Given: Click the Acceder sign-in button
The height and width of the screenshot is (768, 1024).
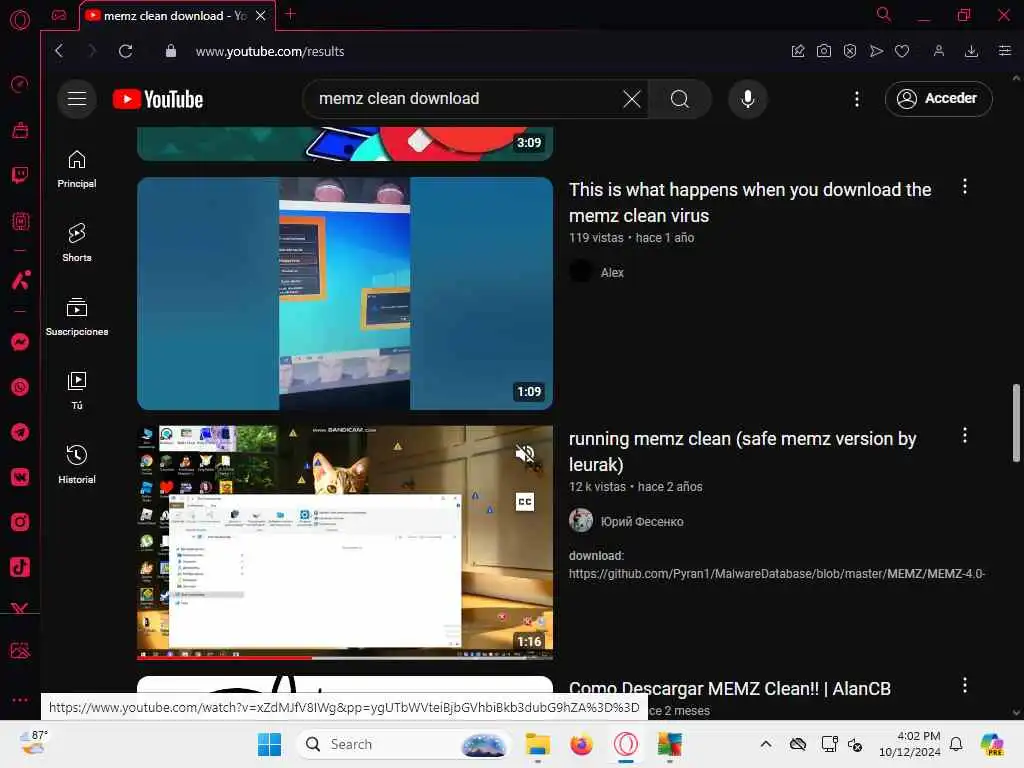Looking at the screenshot, I should pyautogui.click(x=938, y=99).
